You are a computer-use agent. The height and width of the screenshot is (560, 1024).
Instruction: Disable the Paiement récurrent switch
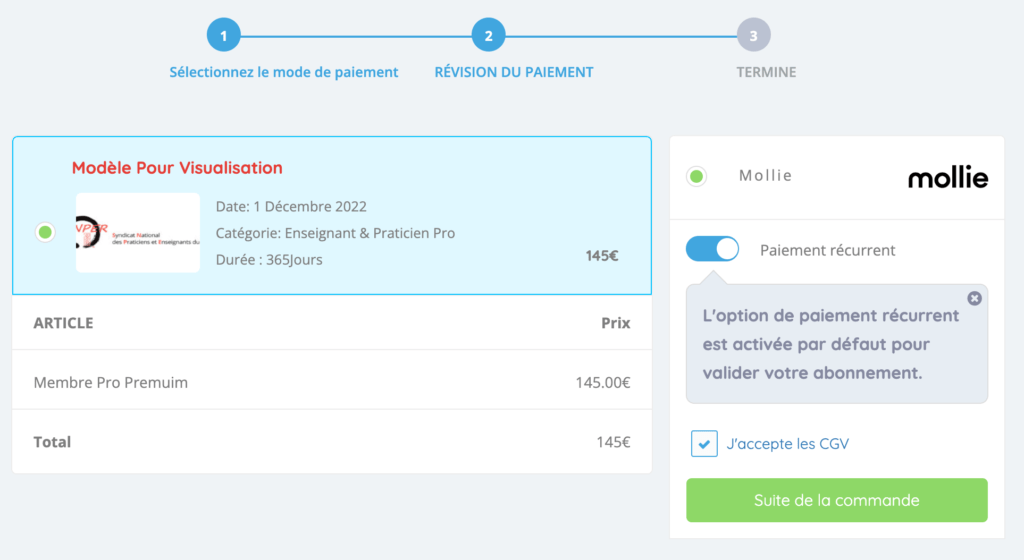(712, 249)
